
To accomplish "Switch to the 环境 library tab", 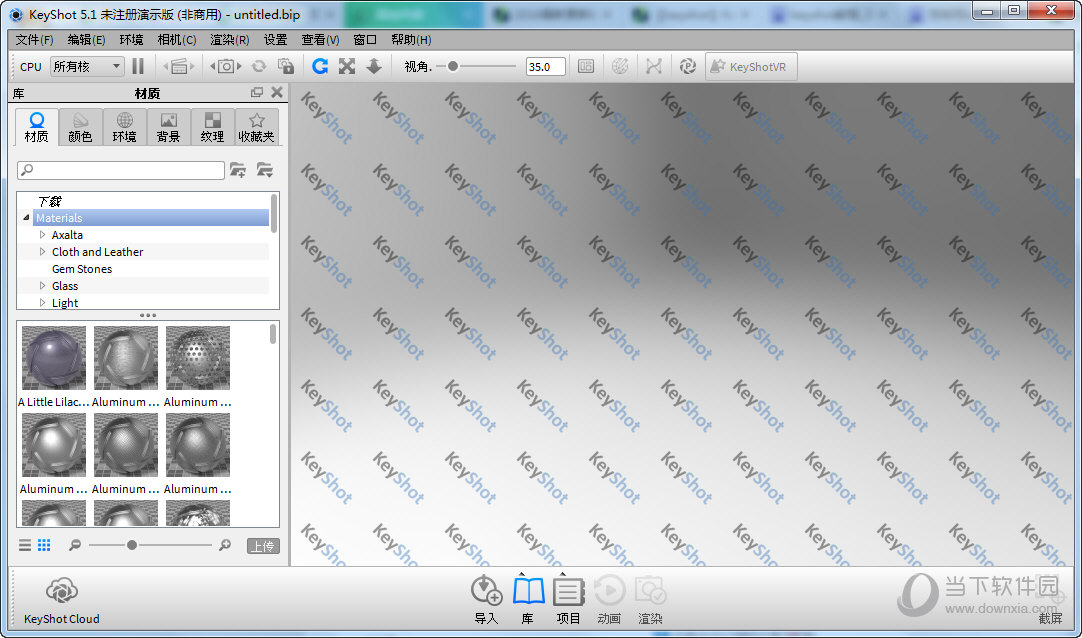I will coord(124,127).
